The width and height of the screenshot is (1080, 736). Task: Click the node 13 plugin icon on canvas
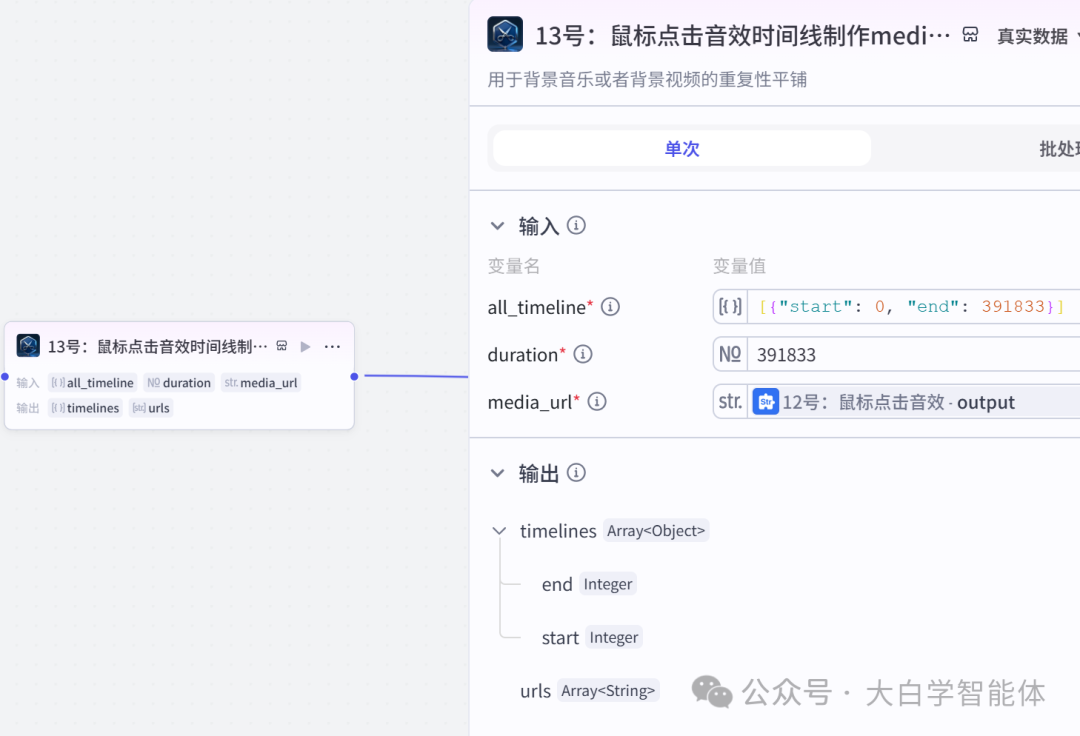(28, 346)
